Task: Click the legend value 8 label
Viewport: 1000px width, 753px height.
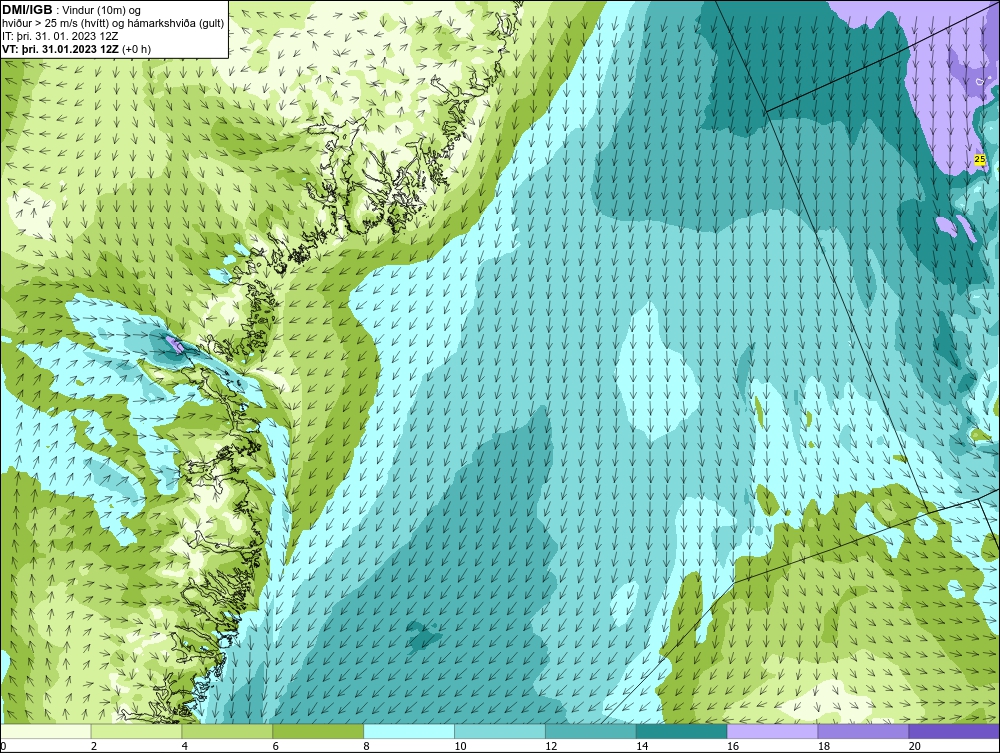Action: click(x=366, y=746)
